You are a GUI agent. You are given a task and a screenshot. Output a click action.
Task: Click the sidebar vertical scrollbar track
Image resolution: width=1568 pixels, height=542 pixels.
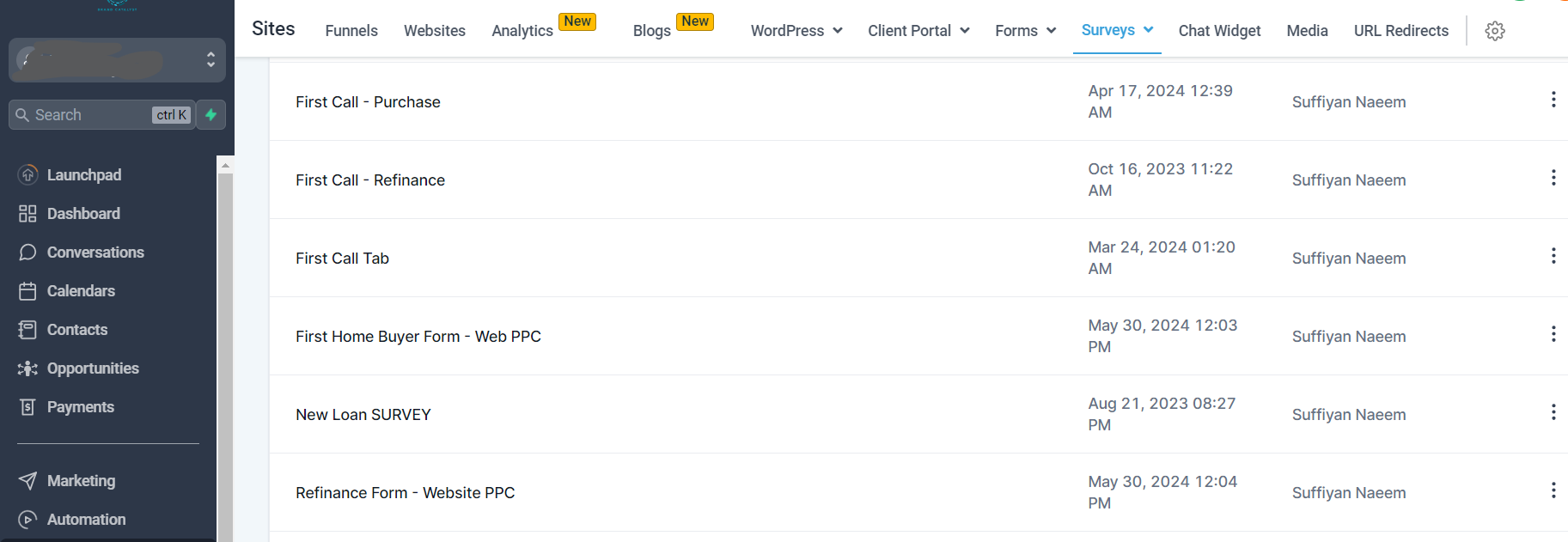pos(225,356)
